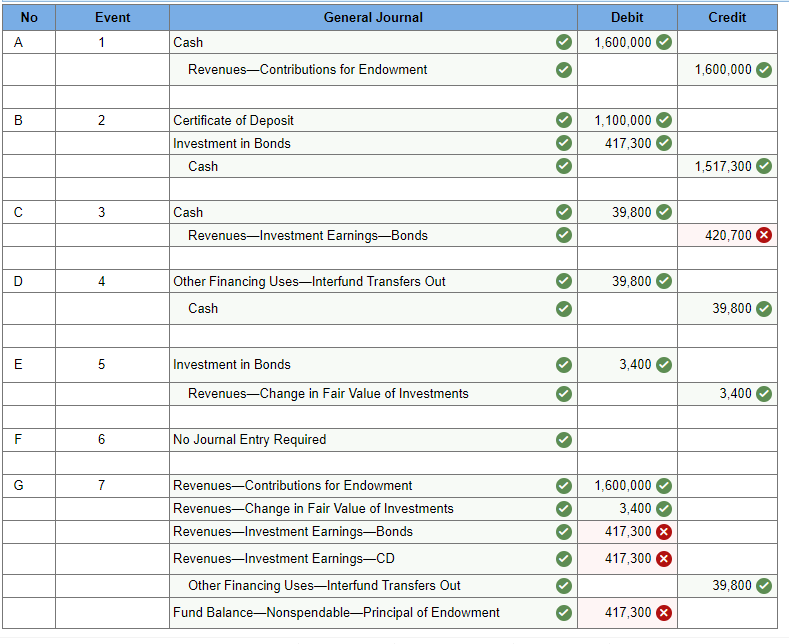Image resolution: width=789 pixels, height=644 pixels.
Task: Select event 3's Cash account cell
Action: [373, 212]
